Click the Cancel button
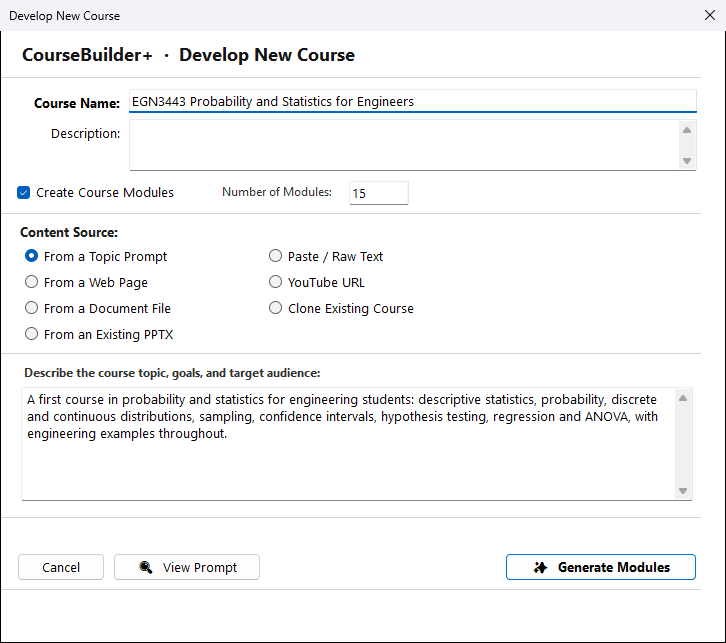This screenshot has height=643, width=726. [61, 567]
